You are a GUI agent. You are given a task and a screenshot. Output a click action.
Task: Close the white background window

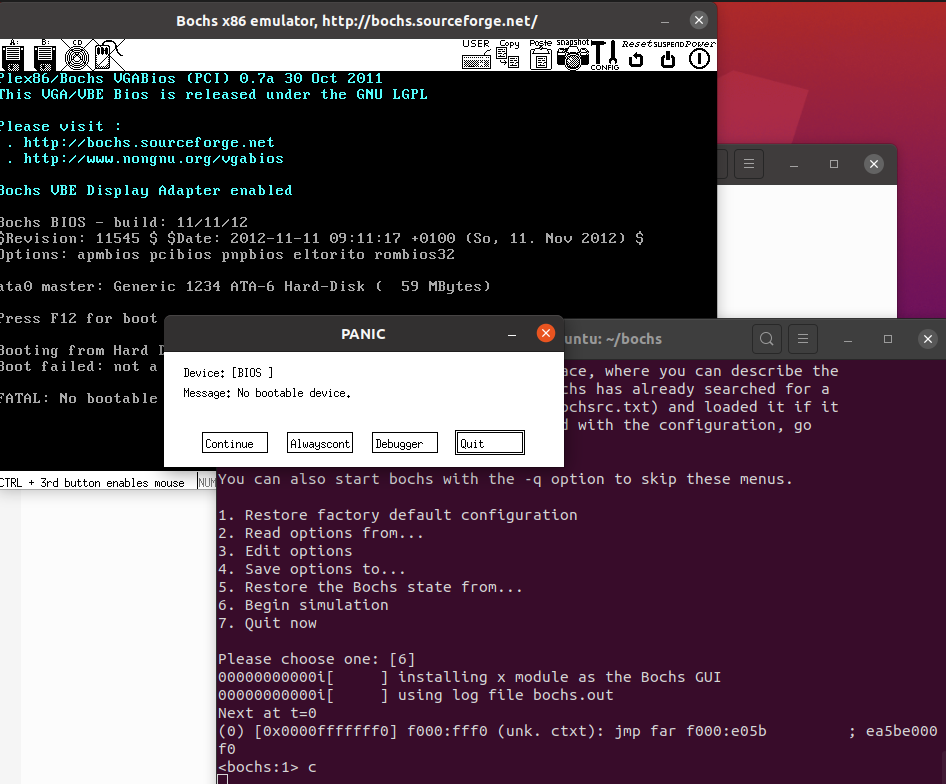[874, 164]
